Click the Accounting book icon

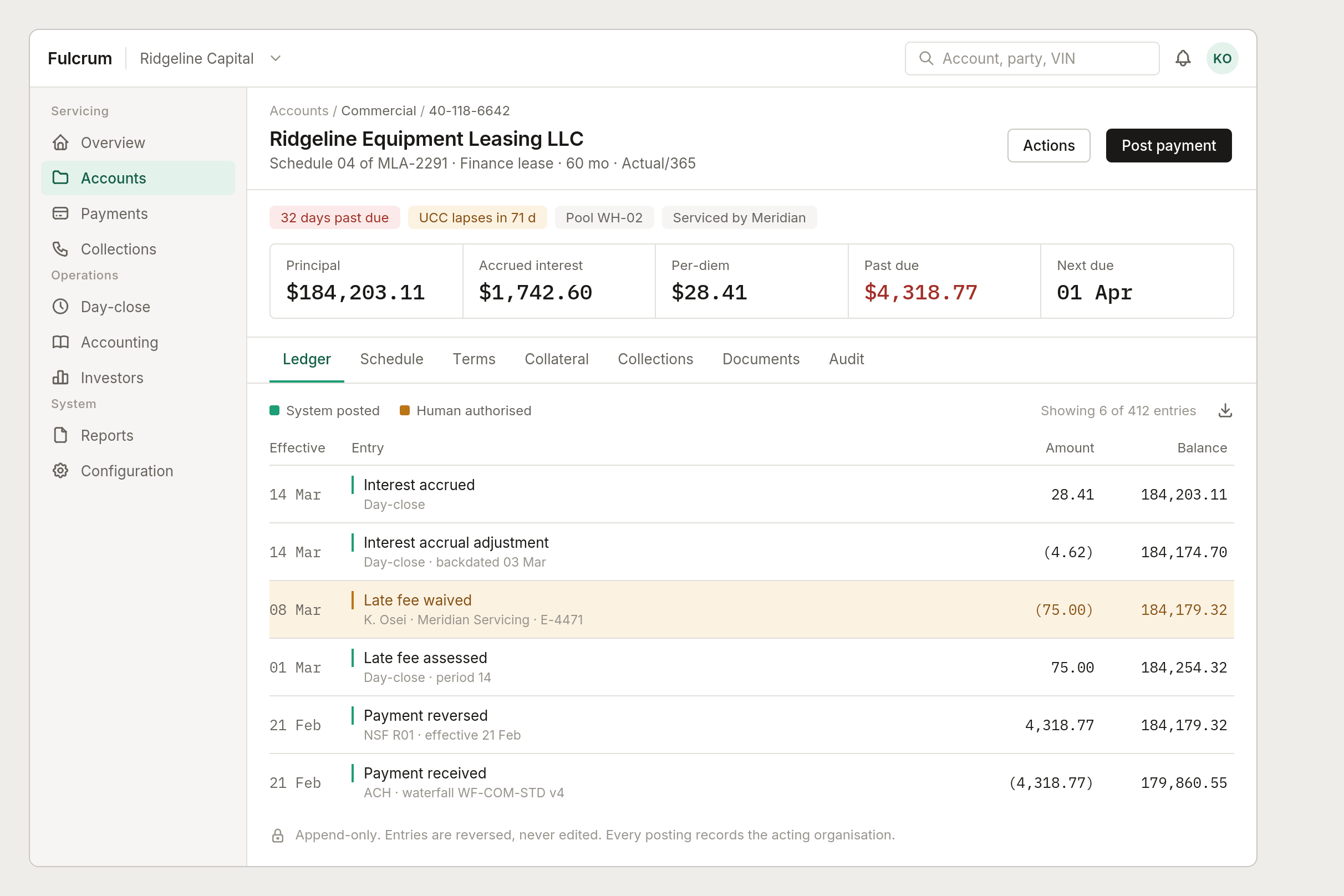(x=60, y=342)
